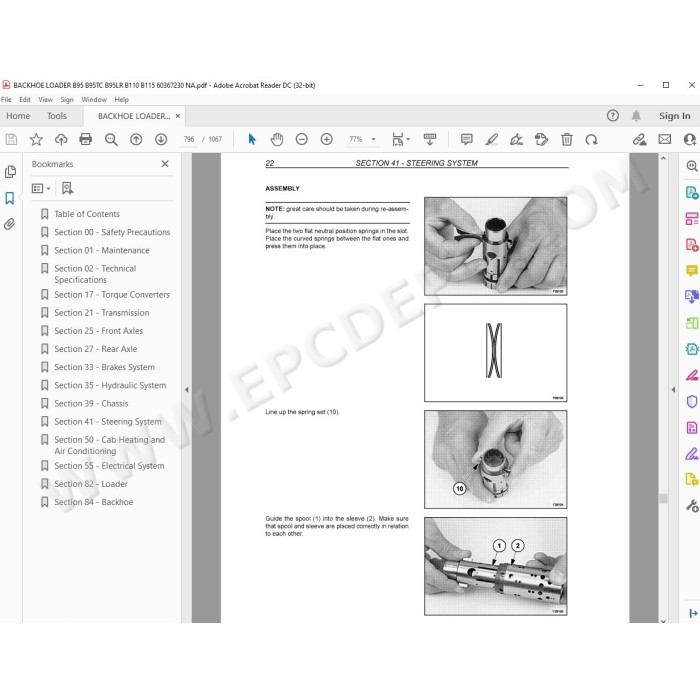Screen dimensions: 700x700
Task: Zoom out with minus button
Action: (302, 140)
